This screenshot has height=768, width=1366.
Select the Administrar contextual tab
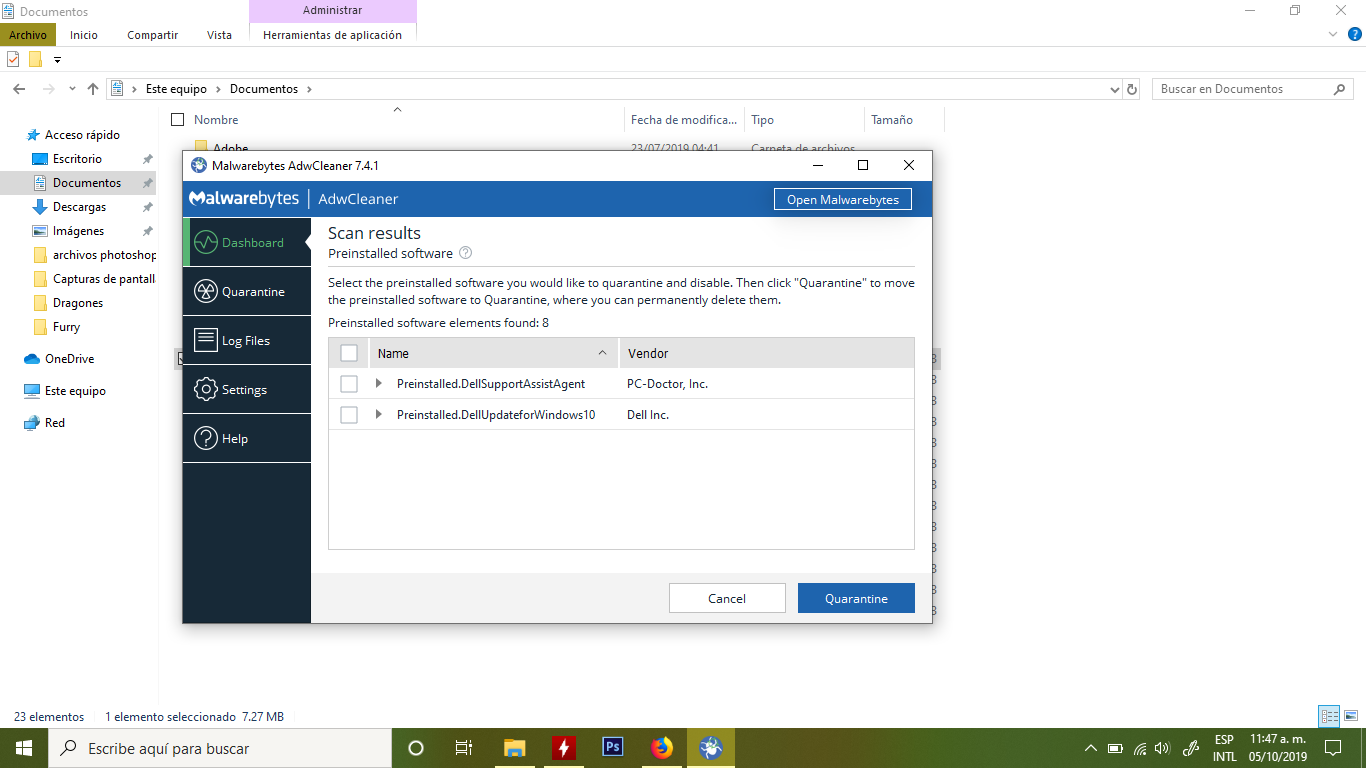point(332,10)
